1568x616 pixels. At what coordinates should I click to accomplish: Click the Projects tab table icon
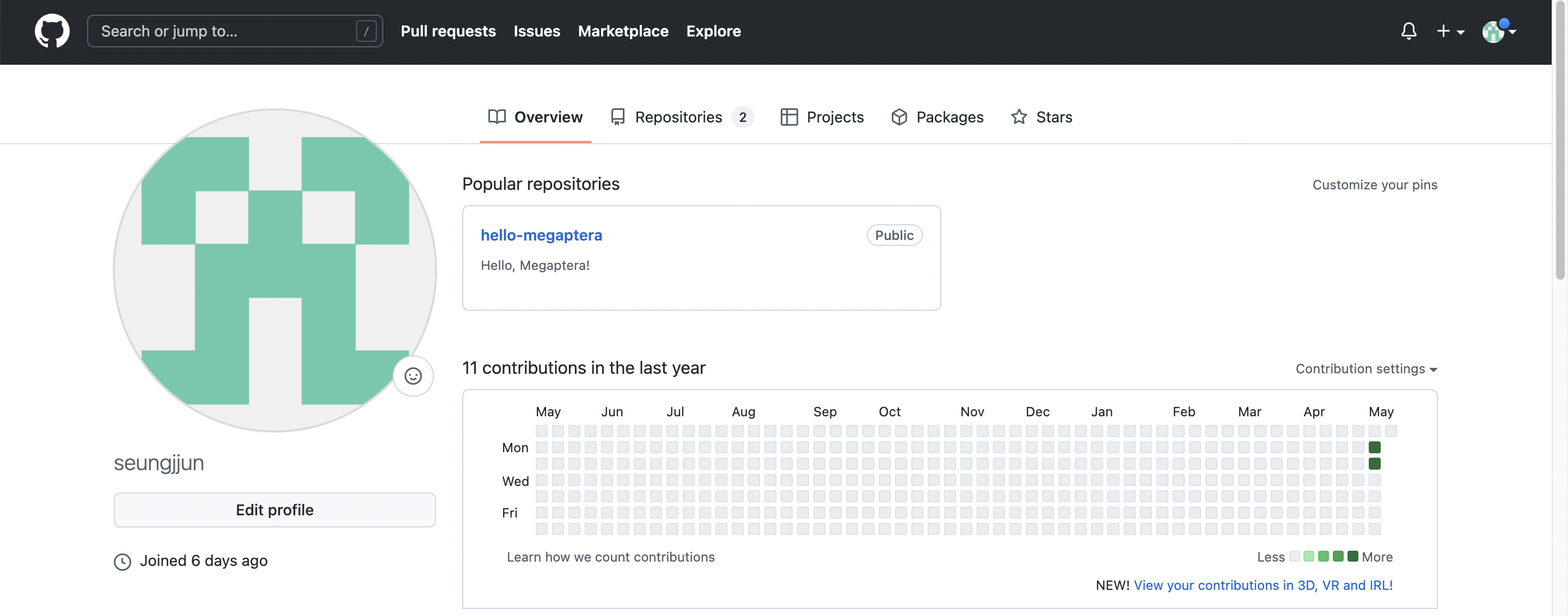click(788, 117)
